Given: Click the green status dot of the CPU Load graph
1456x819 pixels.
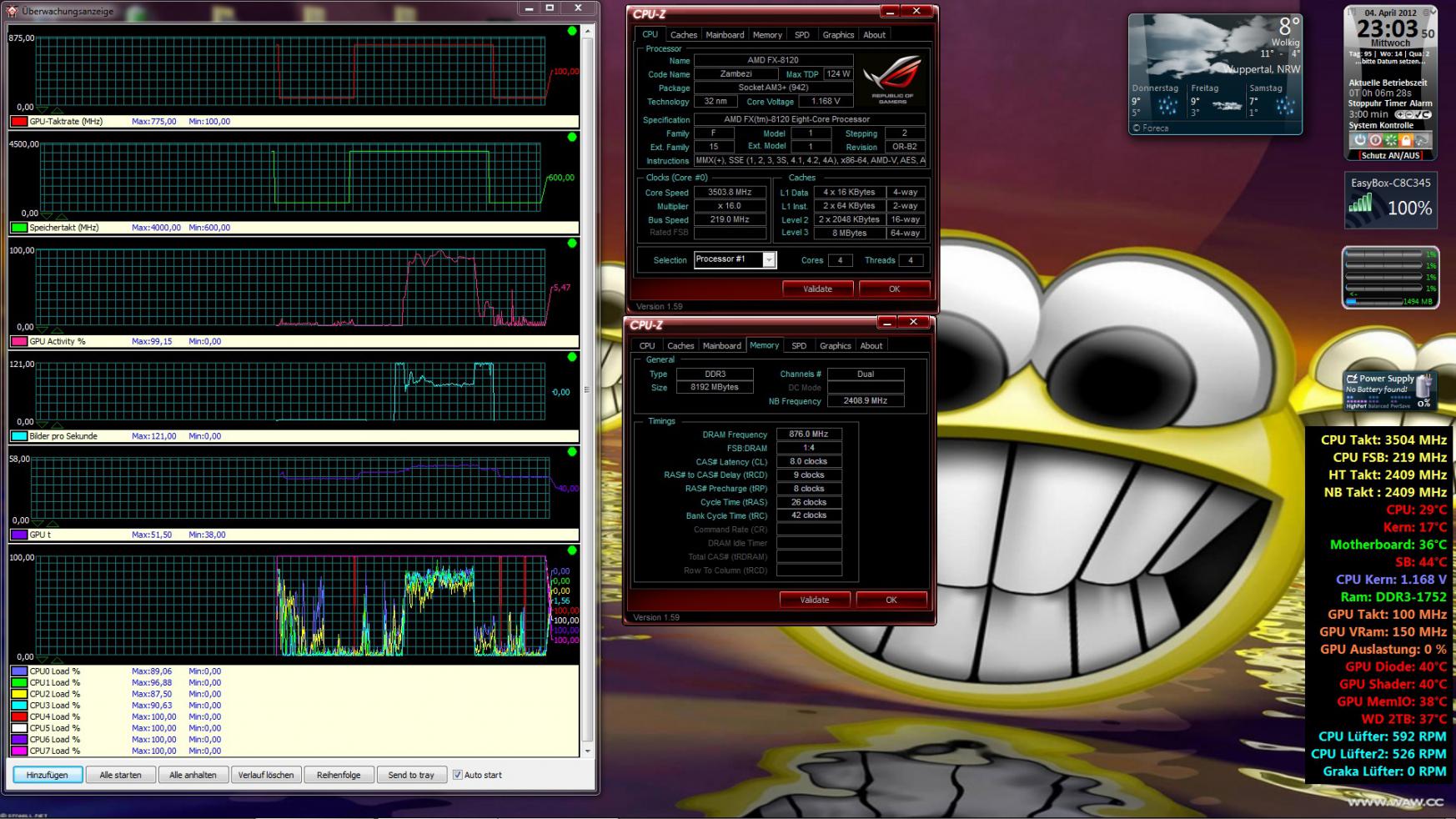Looking at the screenshot, I should 572,550.
